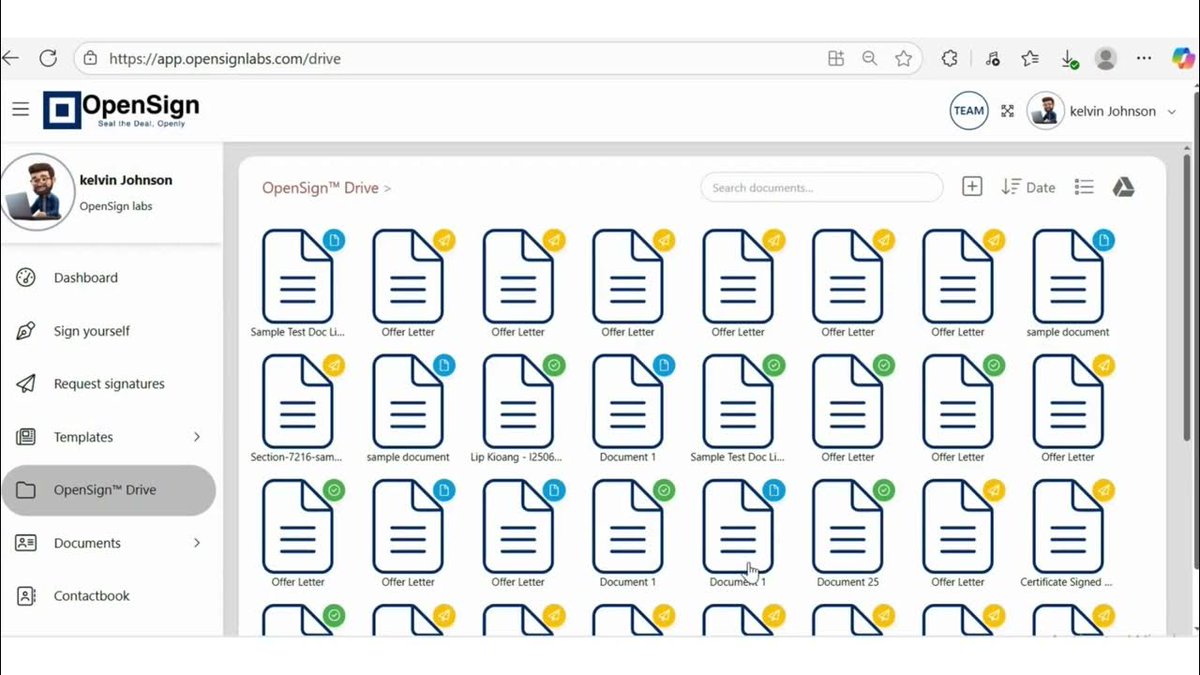Click the page vertical scrollbar
The width and height of the screenshot is (1200, 675).
[1187, 295]
